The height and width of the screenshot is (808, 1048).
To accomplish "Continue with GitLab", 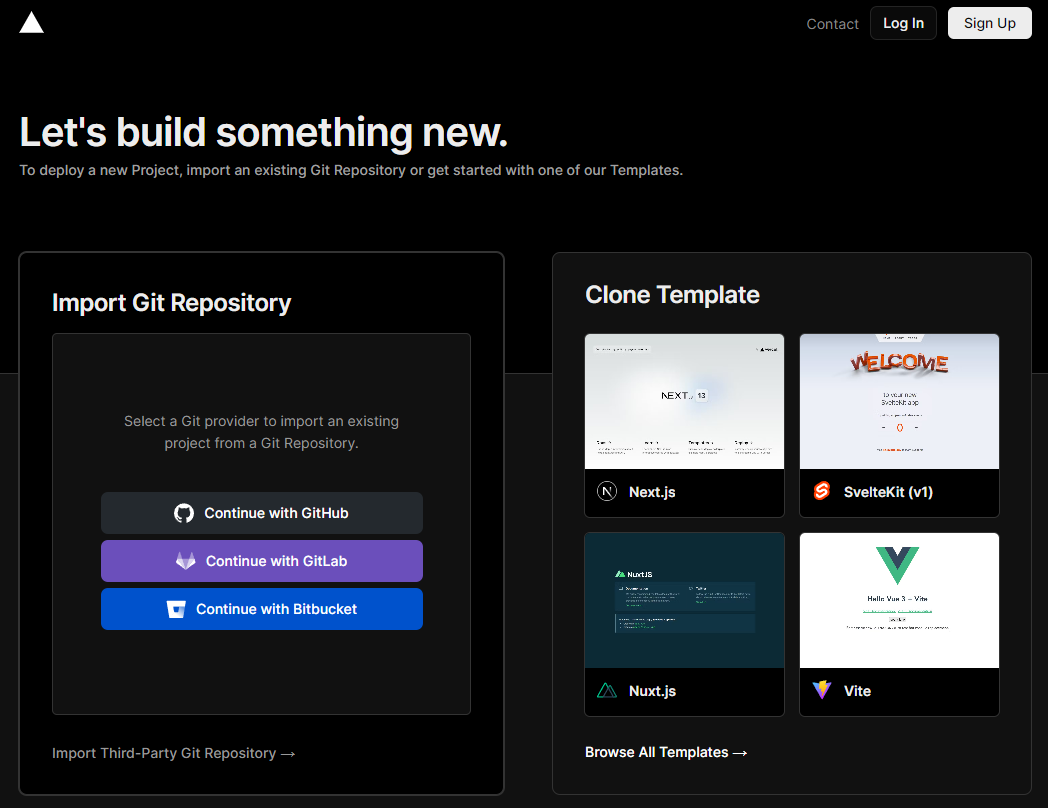I will 262,561.
